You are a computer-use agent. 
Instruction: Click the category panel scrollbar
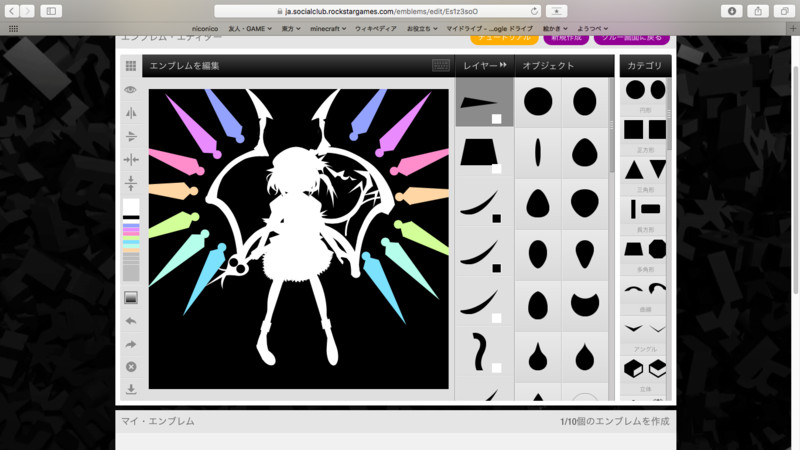pos(669,115)
